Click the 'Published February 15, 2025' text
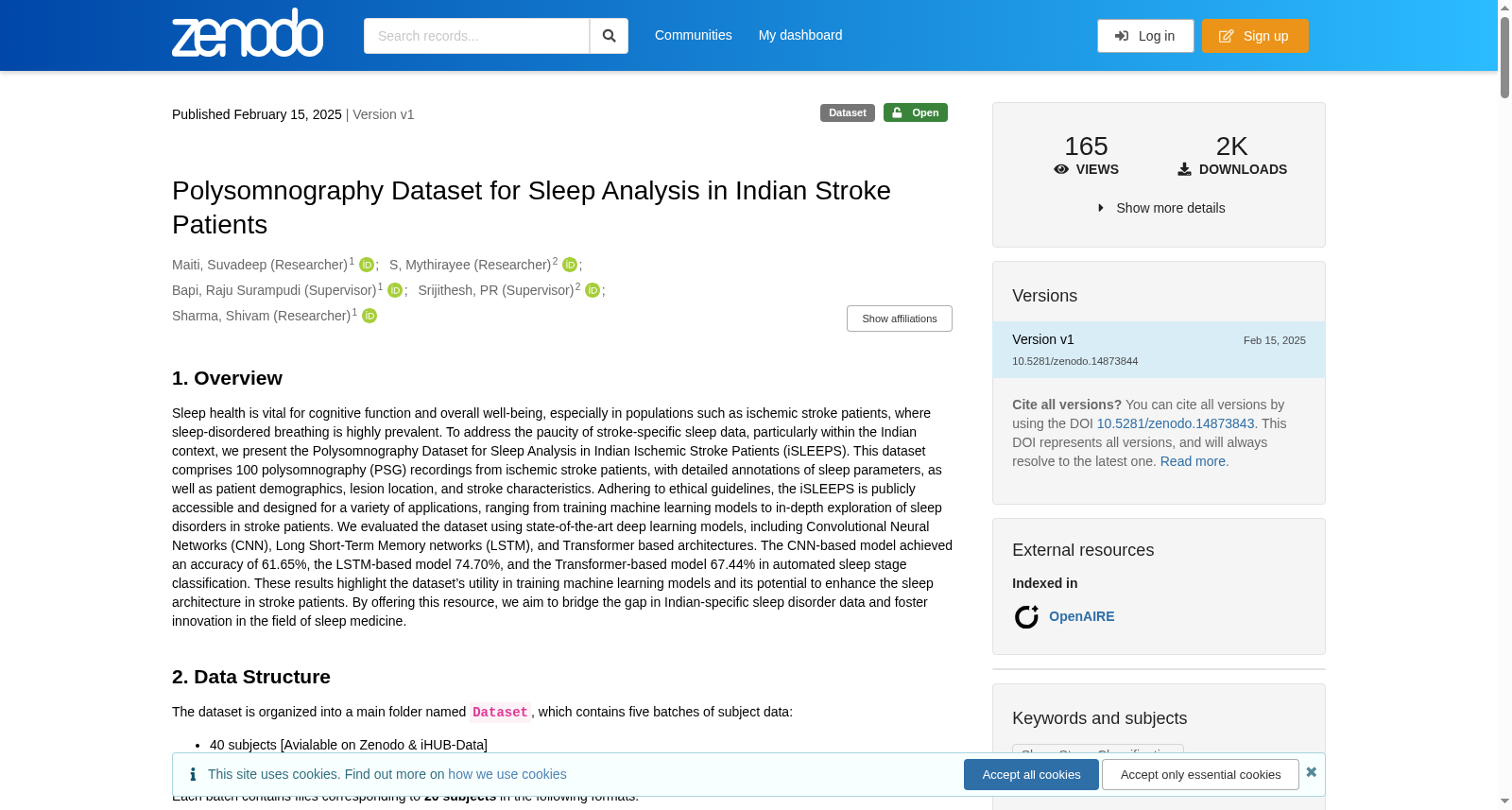The width and height of the screenshot is (1512, 810). click(257, 114)
